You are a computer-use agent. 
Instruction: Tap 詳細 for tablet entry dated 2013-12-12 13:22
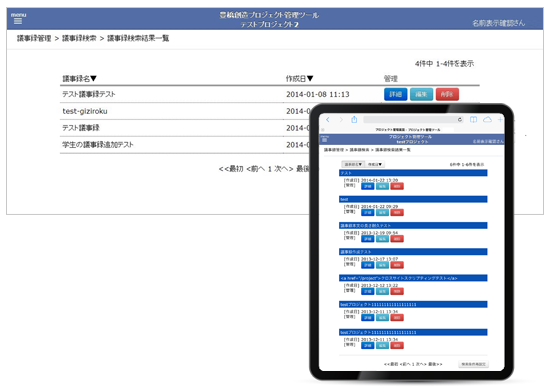(368, 291)
